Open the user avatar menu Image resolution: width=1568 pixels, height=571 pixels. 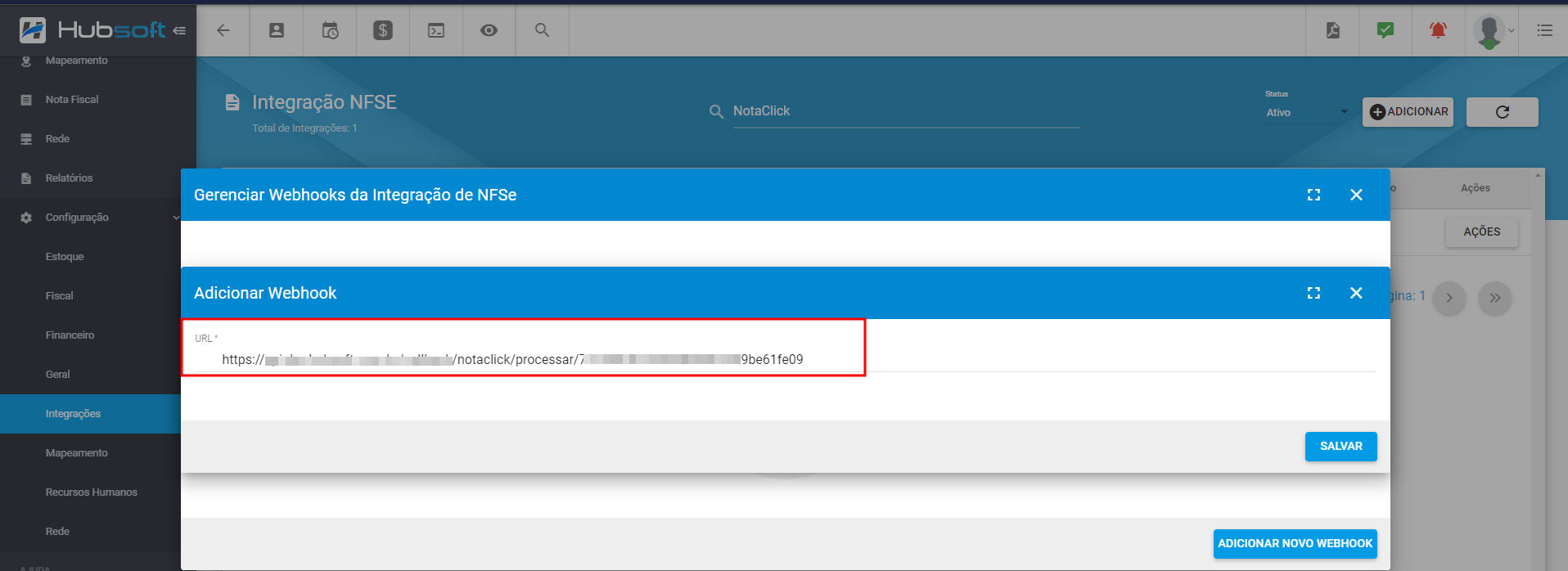click(1493, 31)
